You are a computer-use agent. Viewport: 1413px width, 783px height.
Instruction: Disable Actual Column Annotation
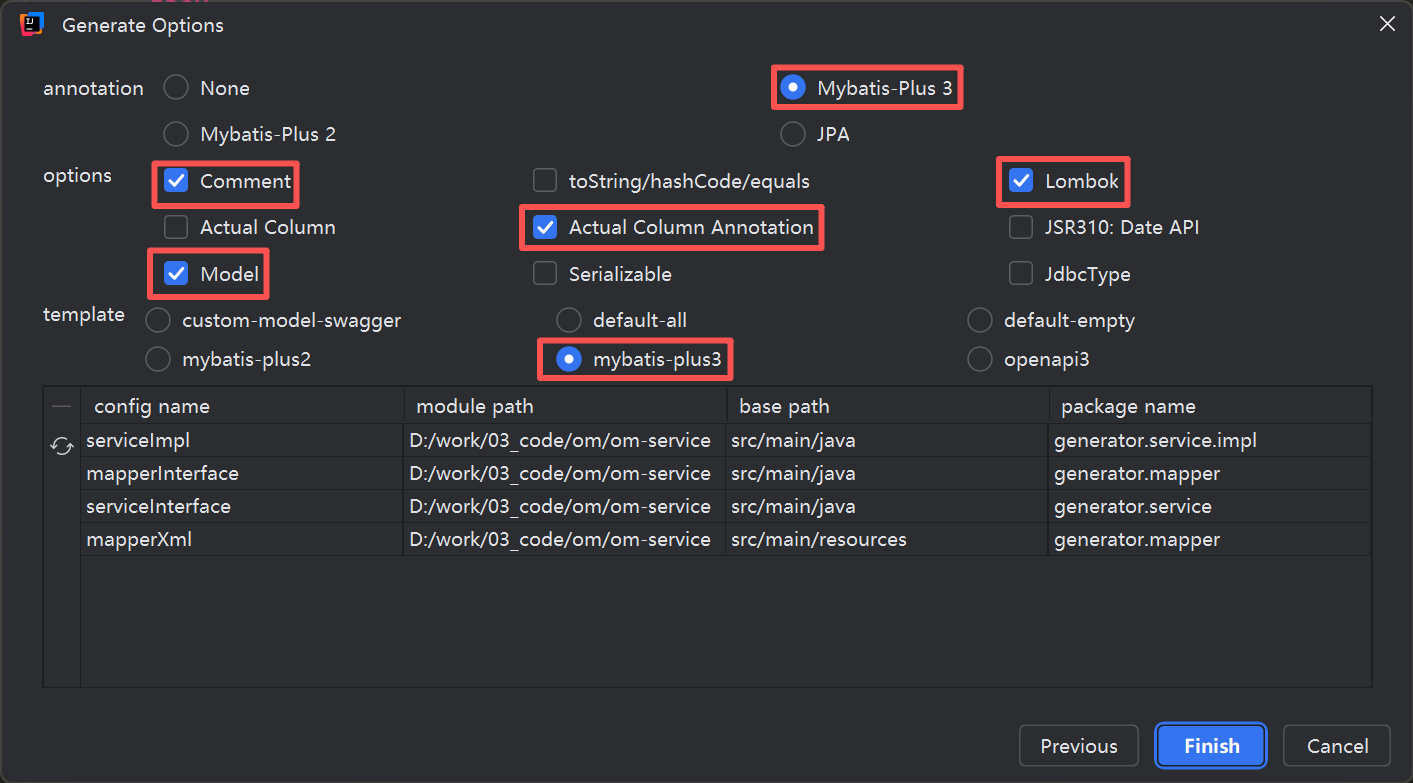(545, 227)
